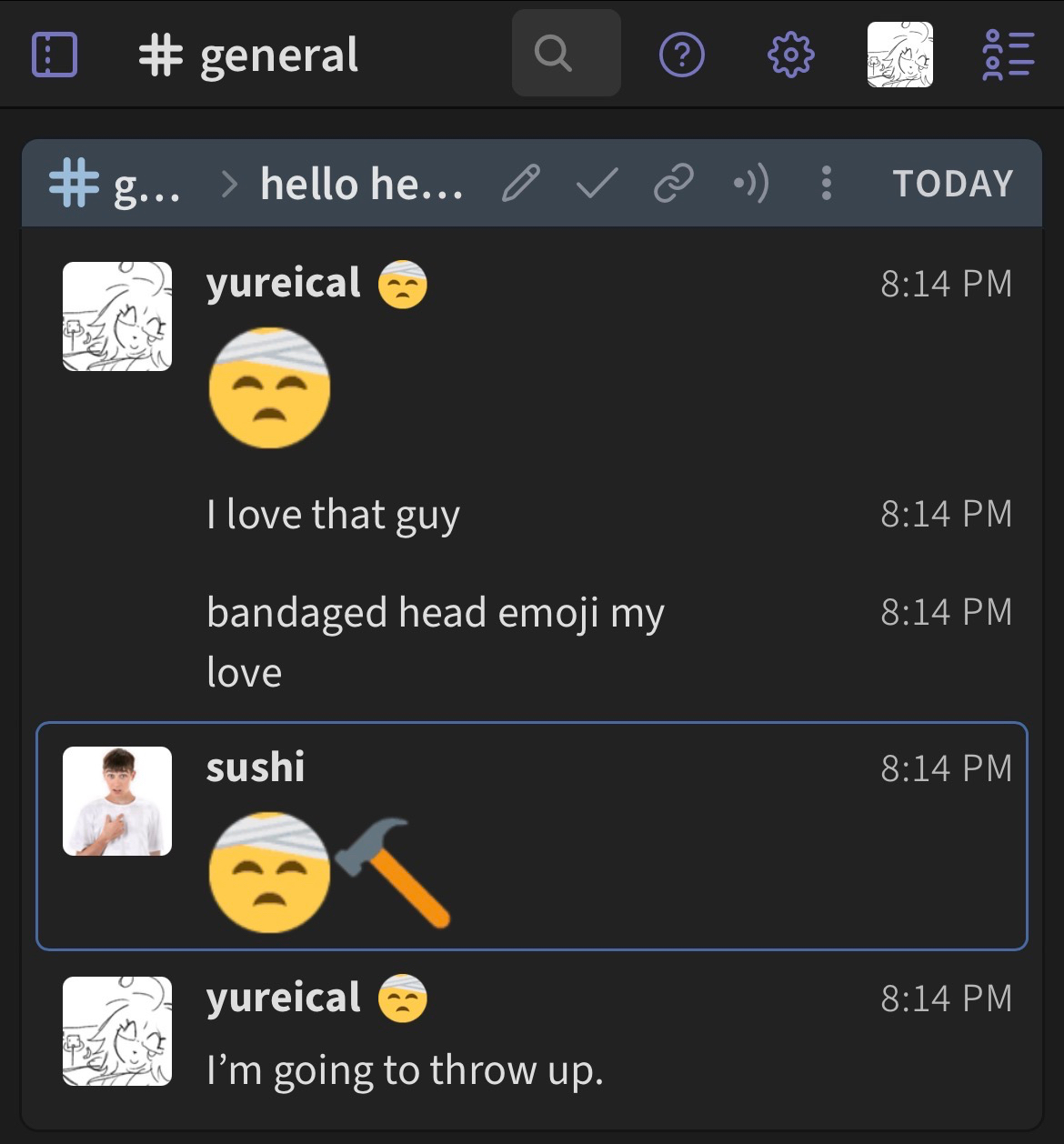This screenshot has width=1064, height=1144.
Task: Mark topic resolved with the checkmark icon
Action: [597, 184]
